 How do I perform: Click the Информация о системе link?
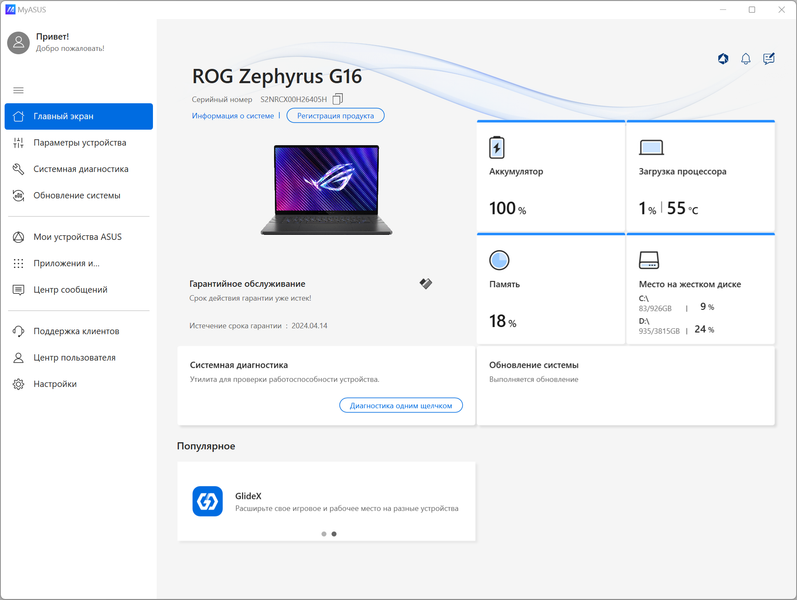coord(233,116)
